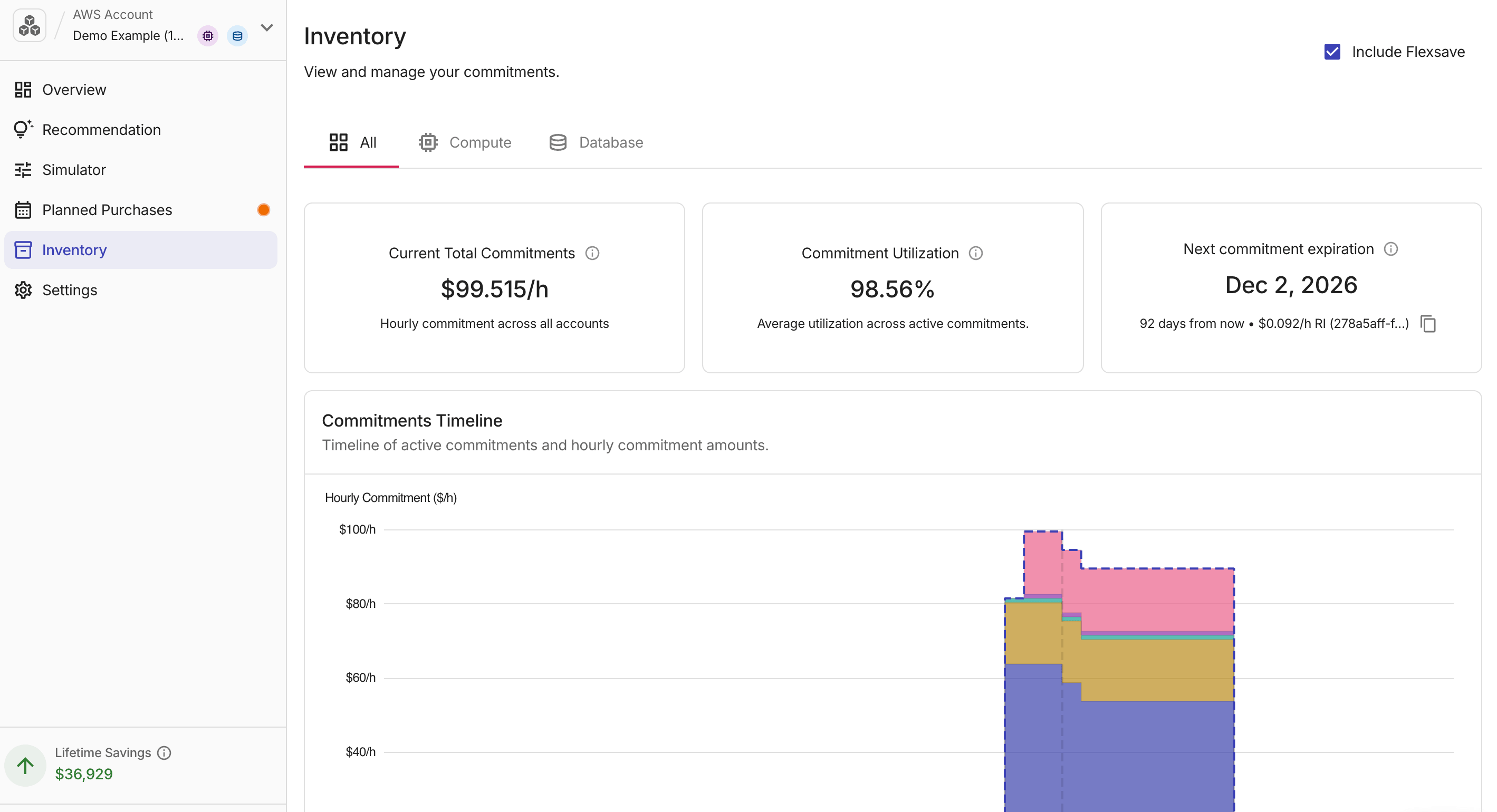Click the cubes app logo icon
Viewport: 1497px width, 812px height.
click(x=30, y=25)
